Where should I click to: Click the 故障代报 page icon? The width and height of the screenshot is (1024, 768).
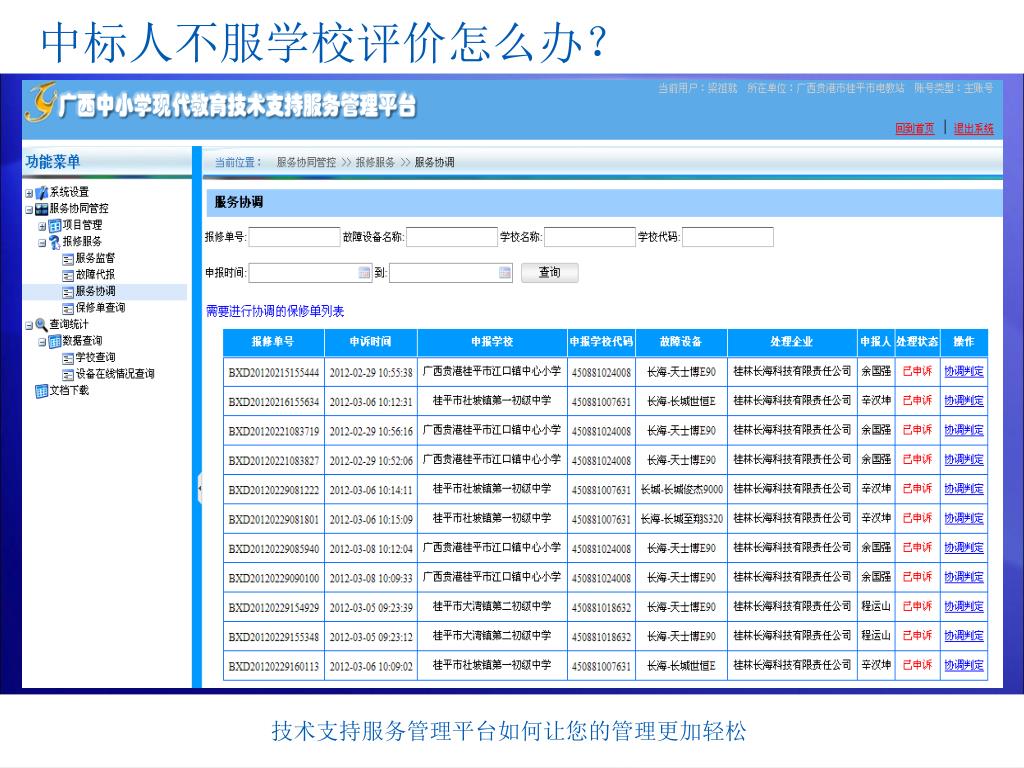pyautogui.click(x=68, y=276)
